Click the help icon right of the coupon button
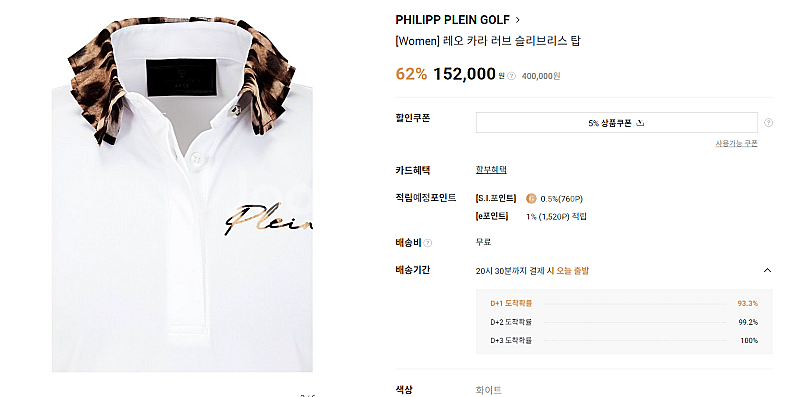The height and width of the screenshot is (397, 800). coord(768,123)
